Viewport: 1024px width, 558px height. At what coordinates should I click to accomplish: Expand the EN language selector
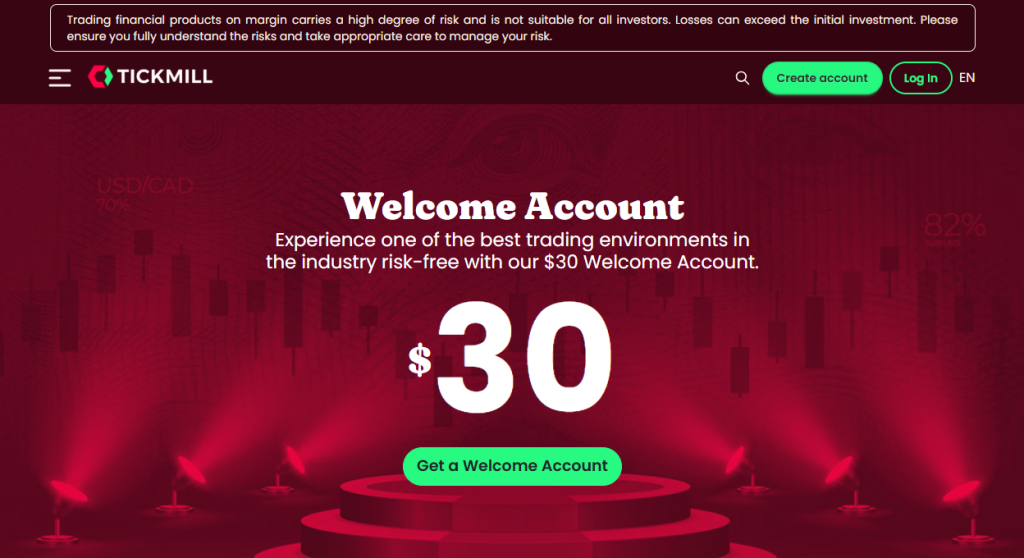[x=967, y=78]
